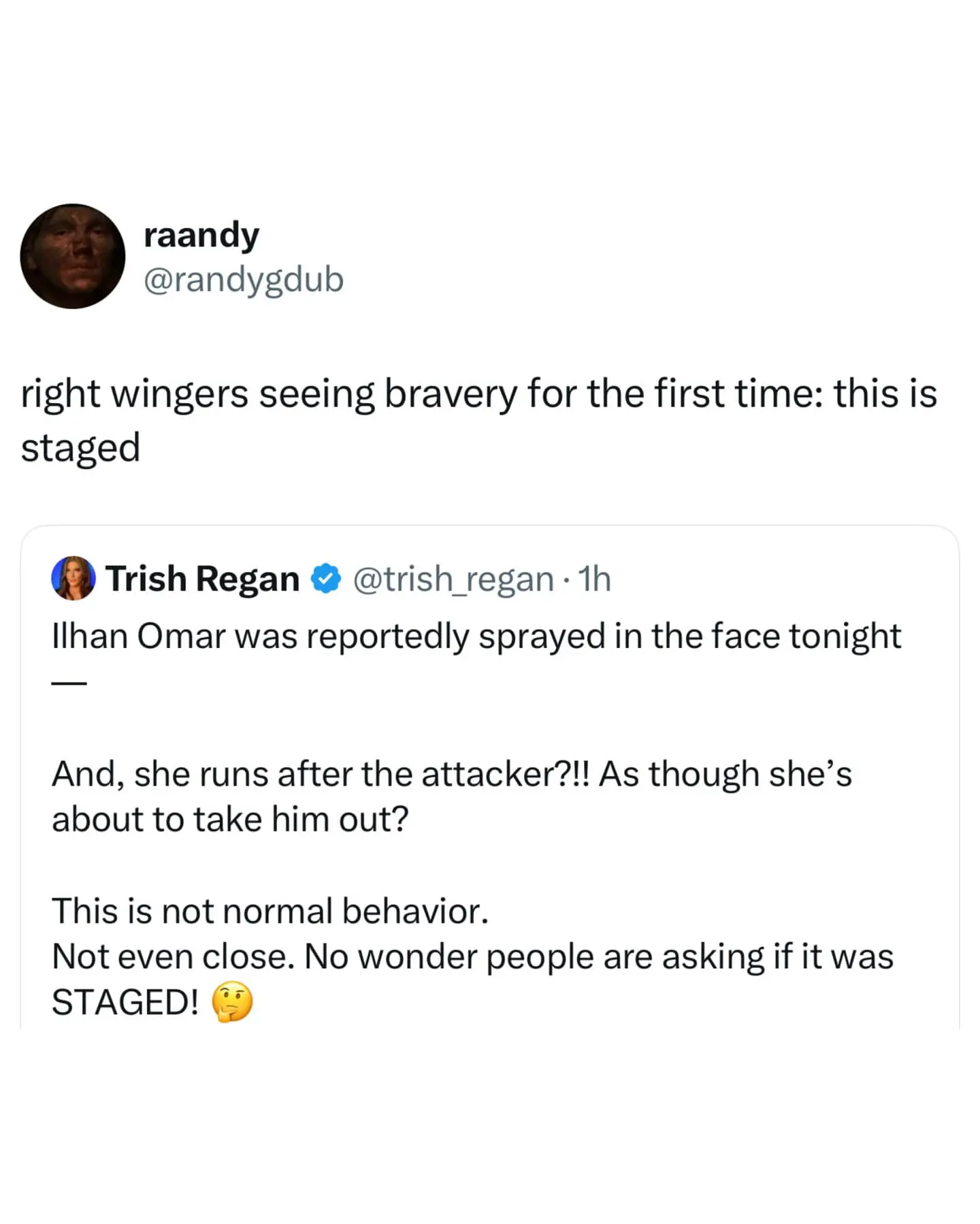Click the word "staged" in raandy's tweet
980x1224 pixels.
click(81, 448)
